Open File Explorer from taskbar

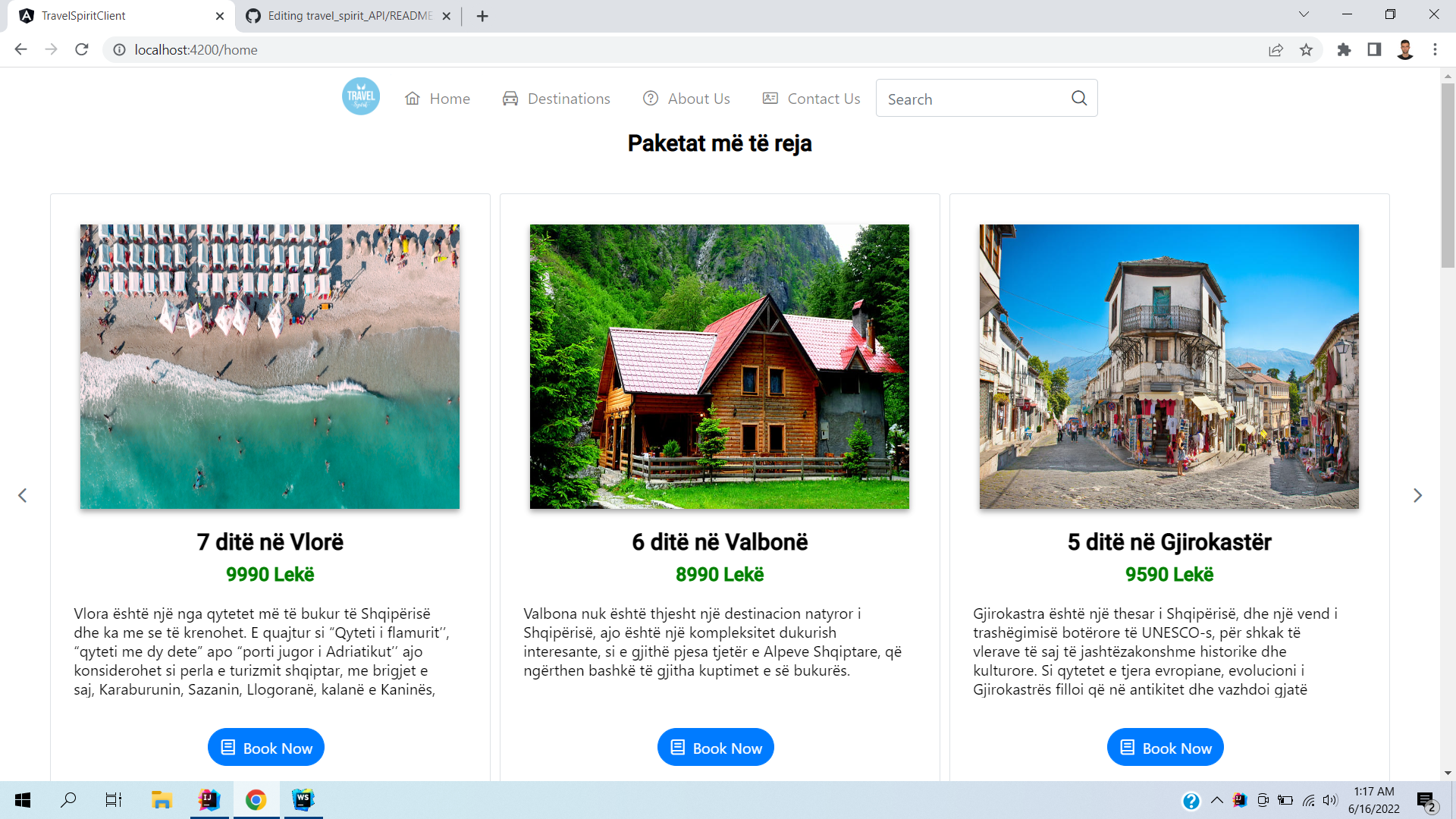click(162, 800)
